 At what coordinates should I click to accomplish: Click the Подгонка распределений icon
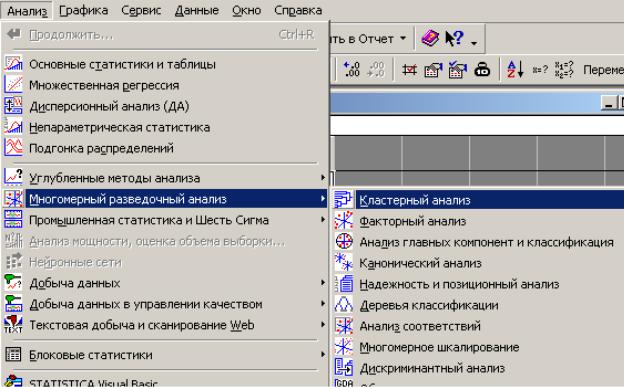coord(13,148)
